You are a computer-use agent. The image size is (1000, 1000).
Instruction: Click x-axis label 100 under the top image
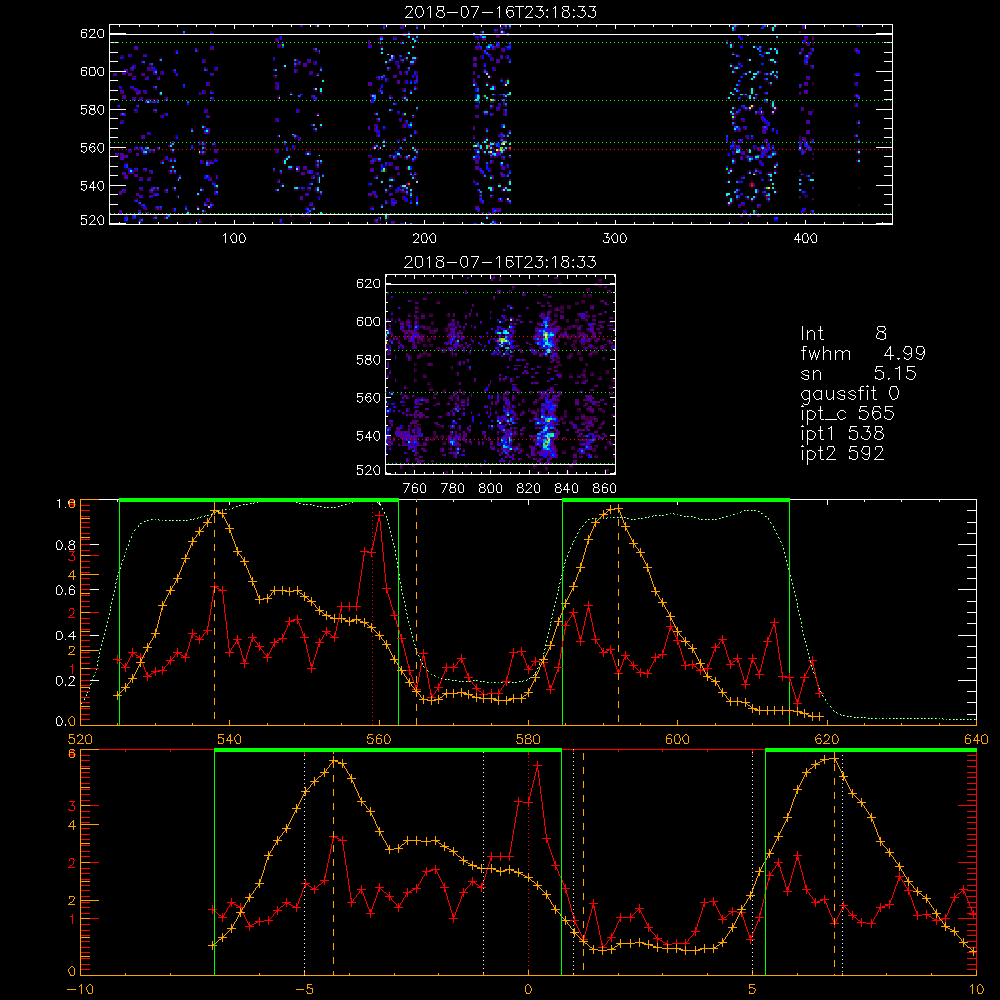pyautogui.click(x=234, y=239)
